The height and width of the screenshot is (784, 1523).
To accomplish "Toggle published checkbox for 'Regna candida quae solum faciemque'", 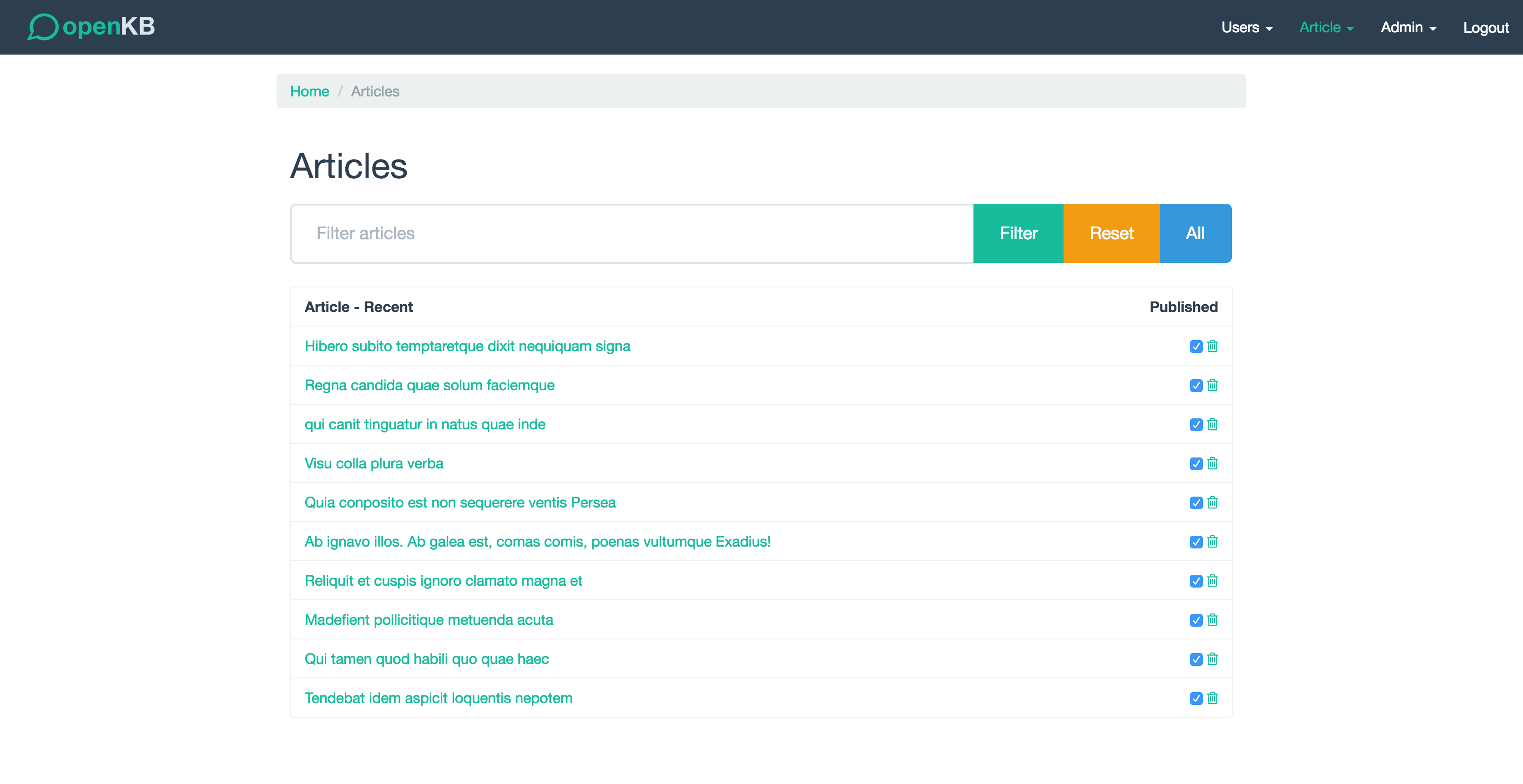I will click(1195, 385).
